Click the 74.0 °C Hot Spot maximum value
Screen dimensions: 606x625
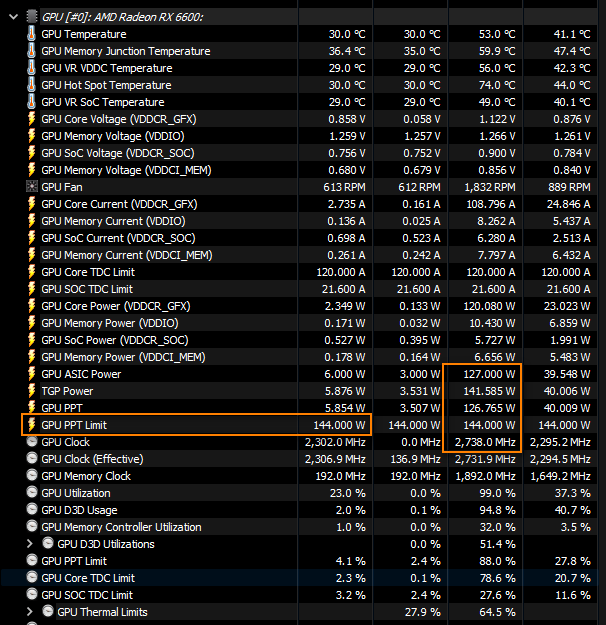(x=497, y=85)
